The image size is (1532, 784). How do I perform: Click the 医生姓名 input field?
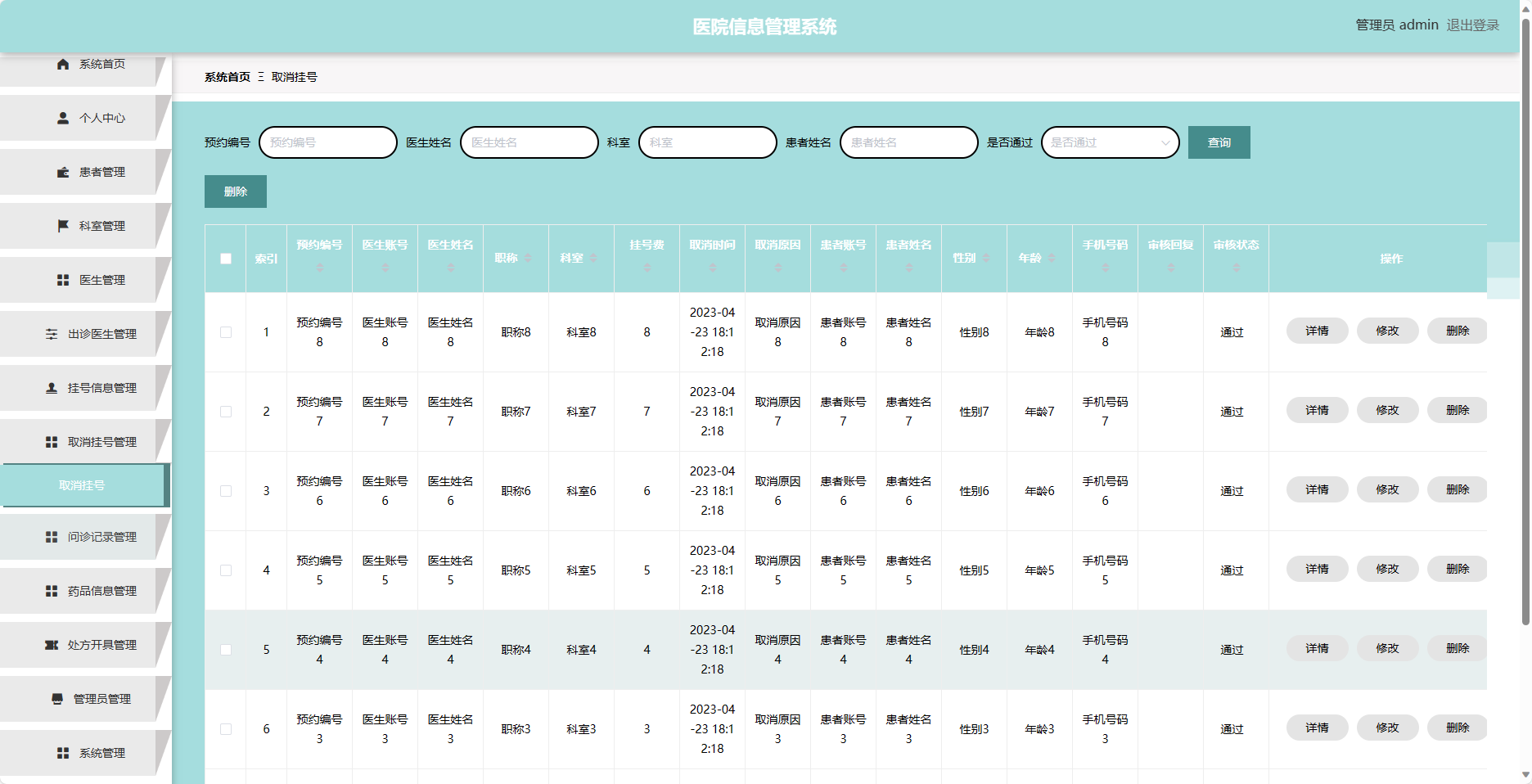tap(529, 142)
